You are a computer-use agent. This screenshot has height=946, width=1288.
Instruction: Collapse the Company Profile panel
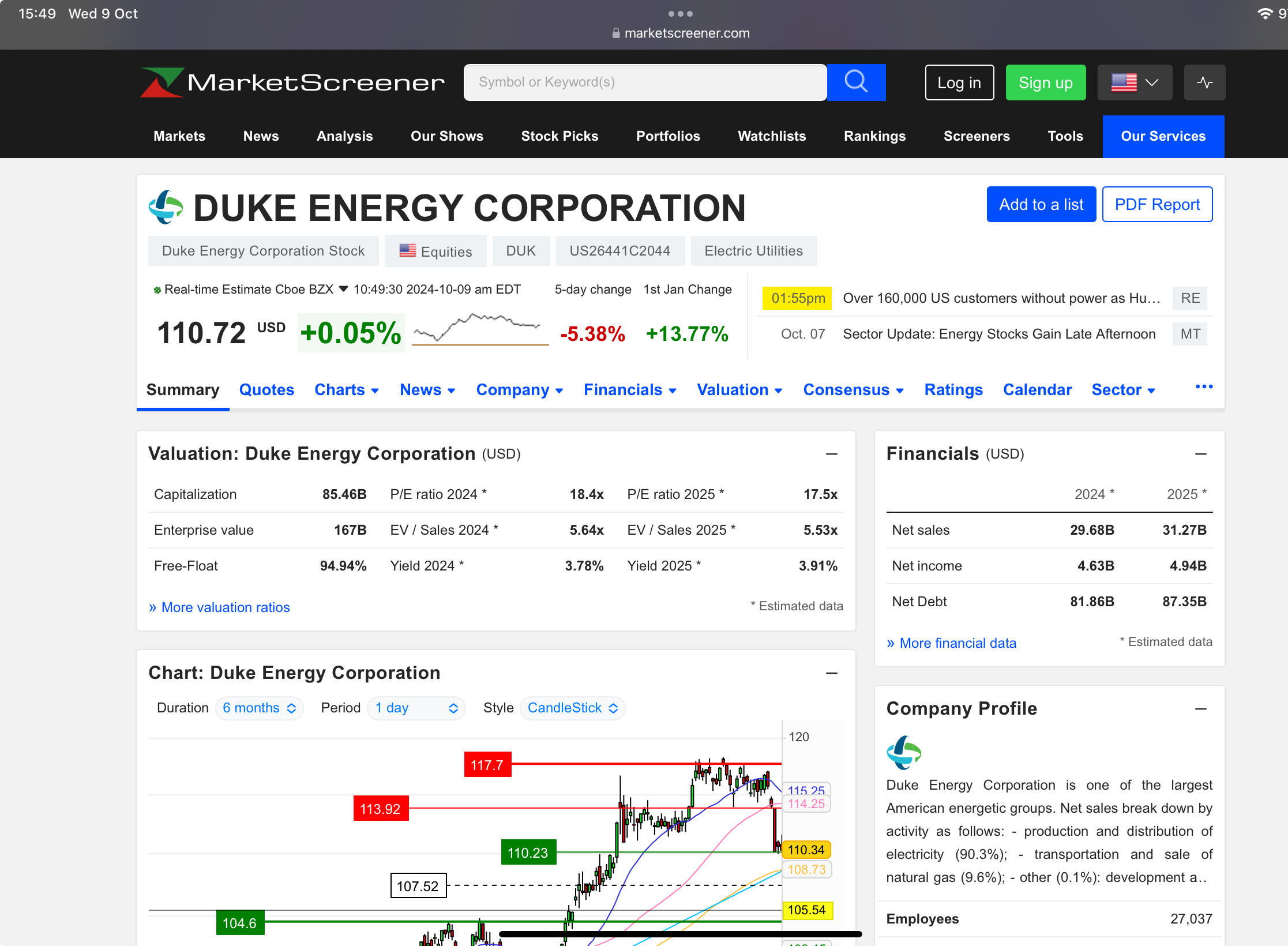tap(1200, 709)
